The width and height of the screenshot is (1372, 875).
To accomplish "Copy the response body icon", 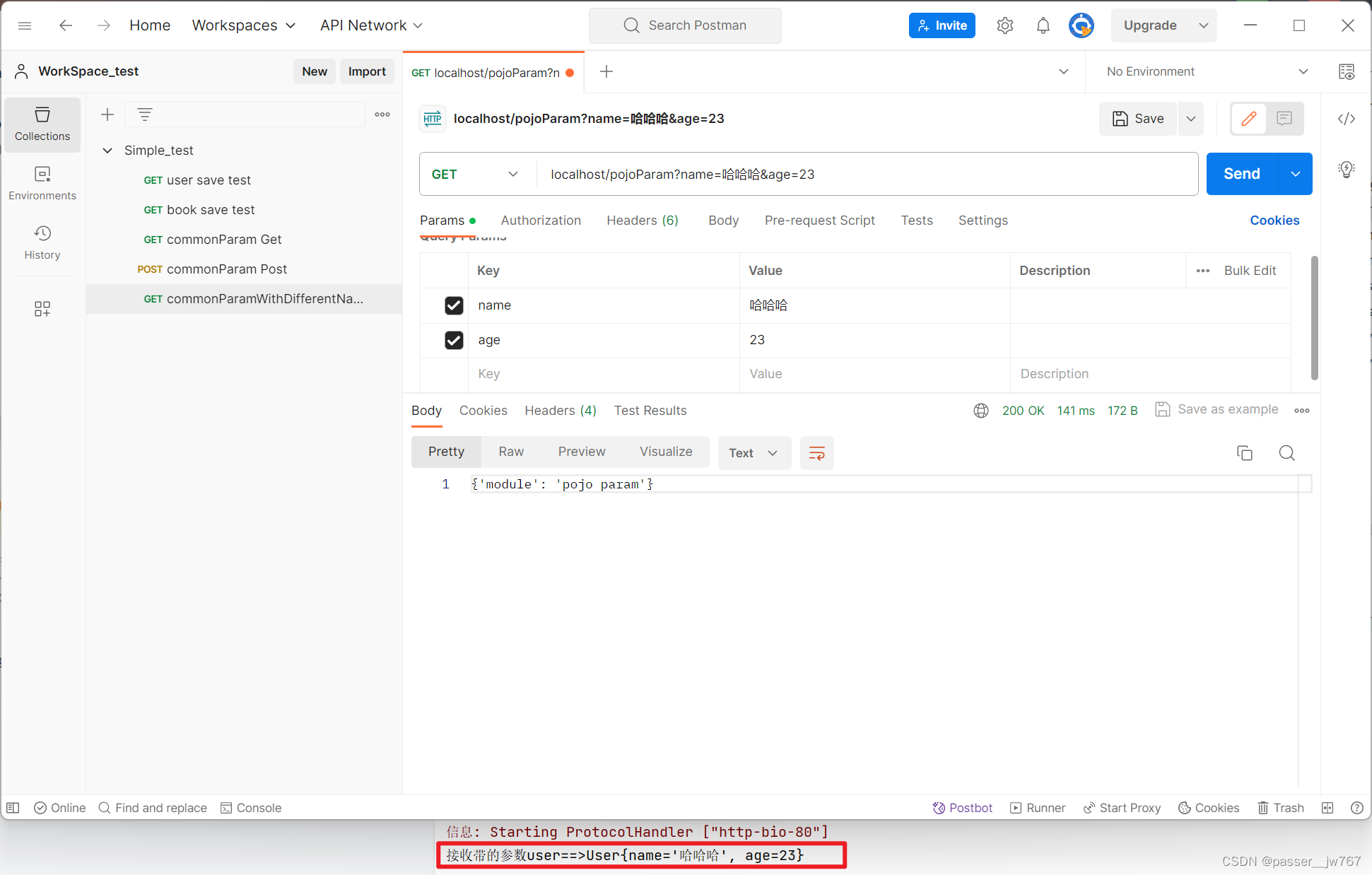I will point(1245,453).
